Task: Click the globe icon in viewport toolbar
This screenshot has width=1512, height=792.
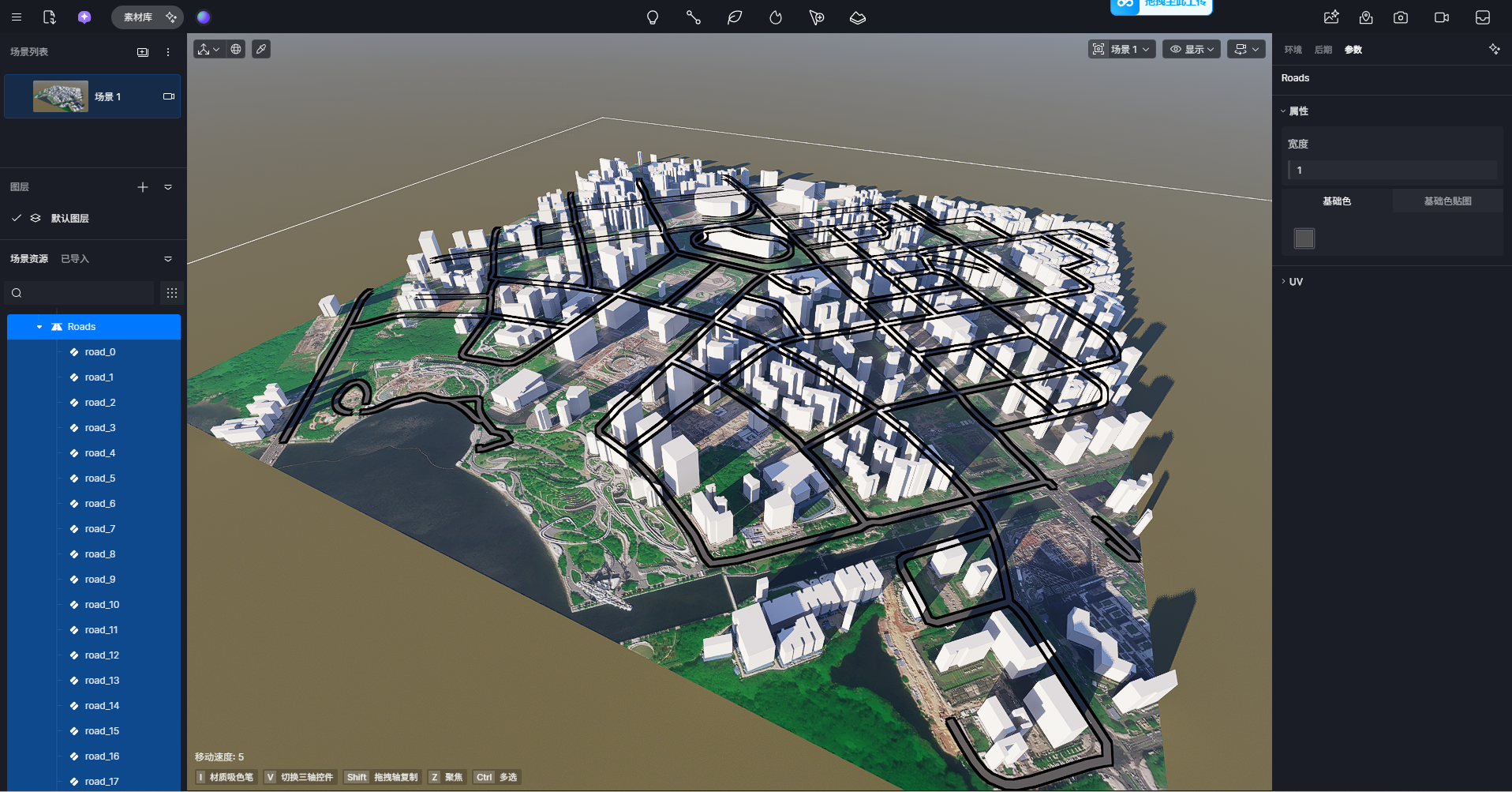Action: [x=236, y=49]
